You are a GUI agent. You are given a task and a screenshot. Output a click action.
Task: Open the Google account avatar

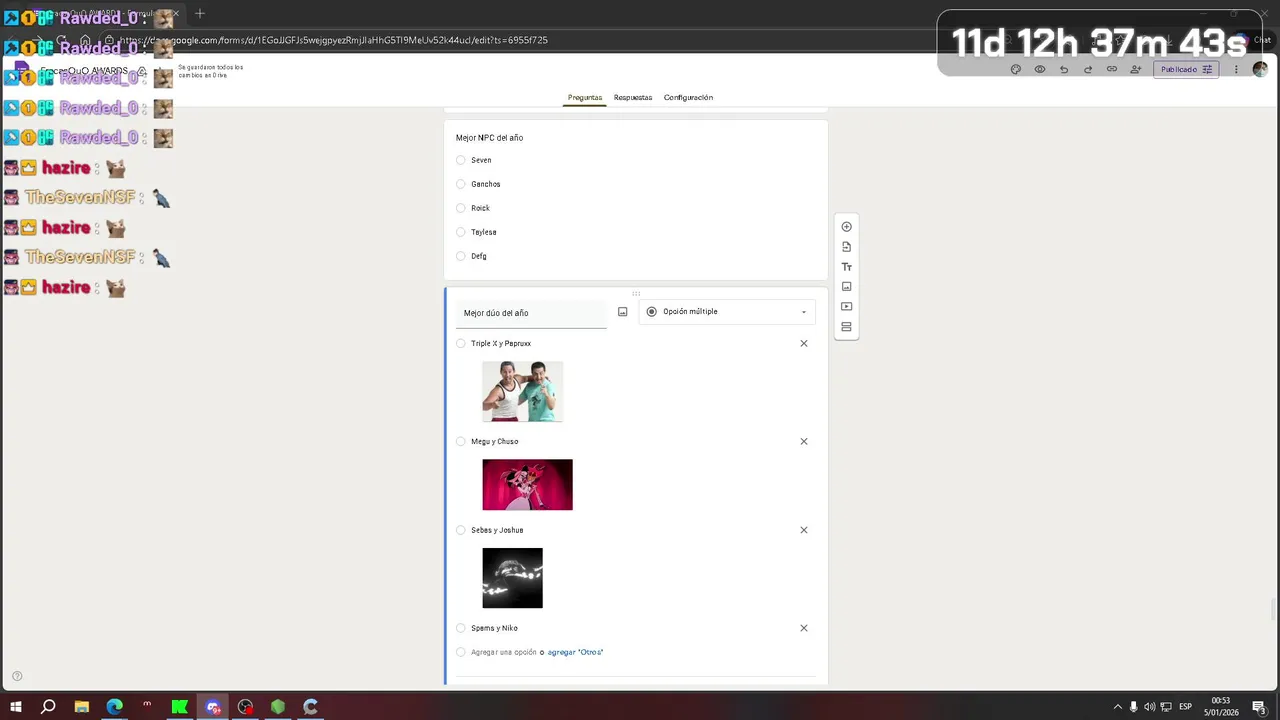[1260, 69]
